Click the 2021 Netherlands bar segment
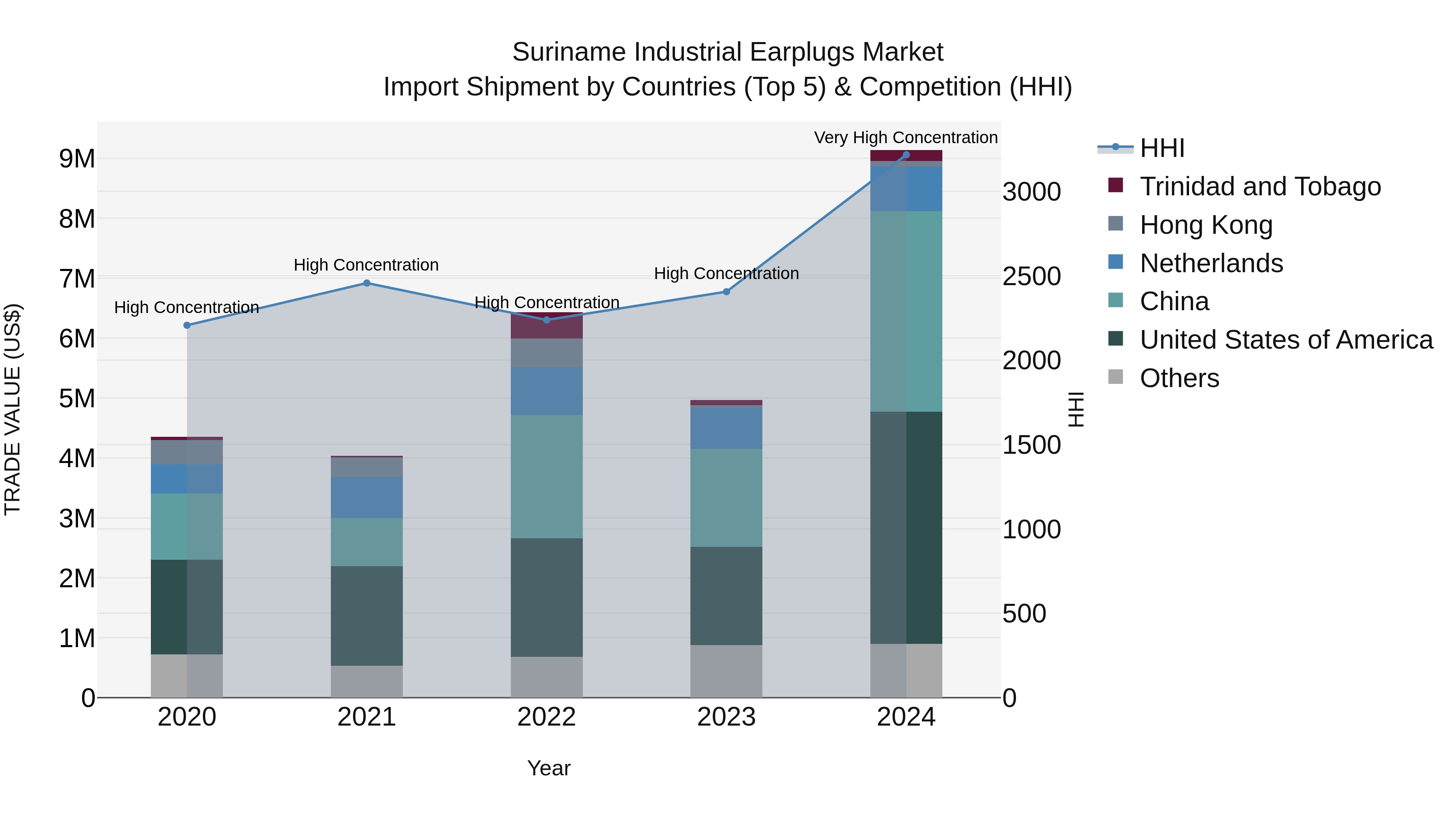 tap(367, 497)
